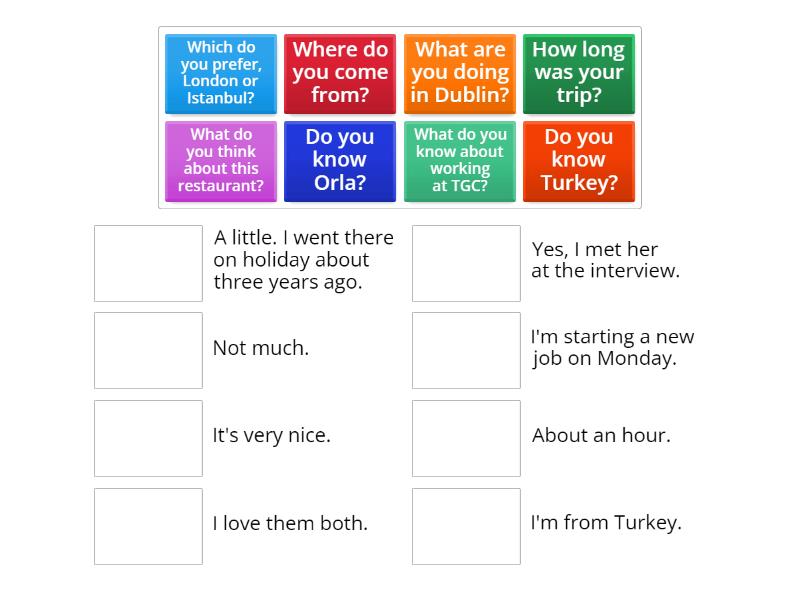Choose the empty box next to 'I love them both.'

tap(148, 526)
